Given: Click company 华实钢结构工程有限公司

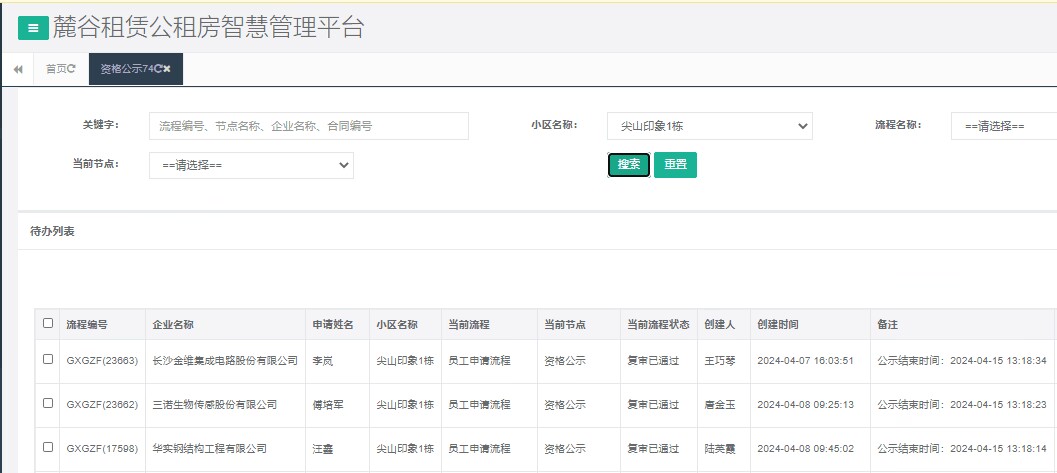Looking at the screenshot, I should (x=210, y=449).
